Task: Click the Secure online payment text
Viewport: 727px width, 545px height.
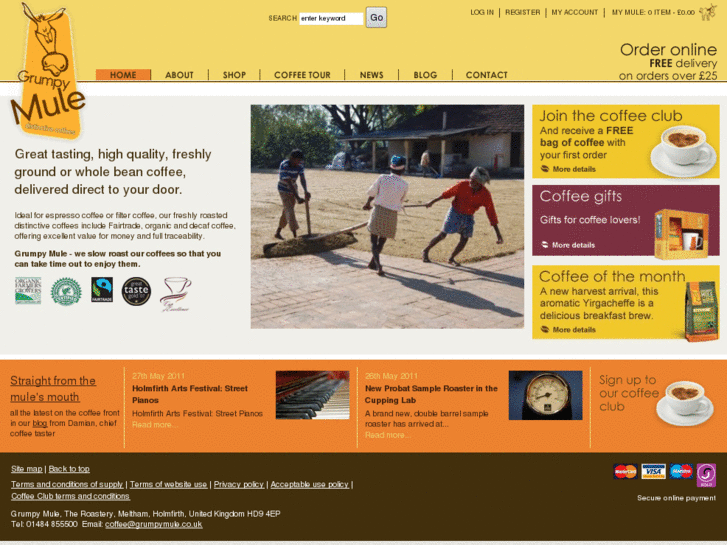Action: click(676, 498)
